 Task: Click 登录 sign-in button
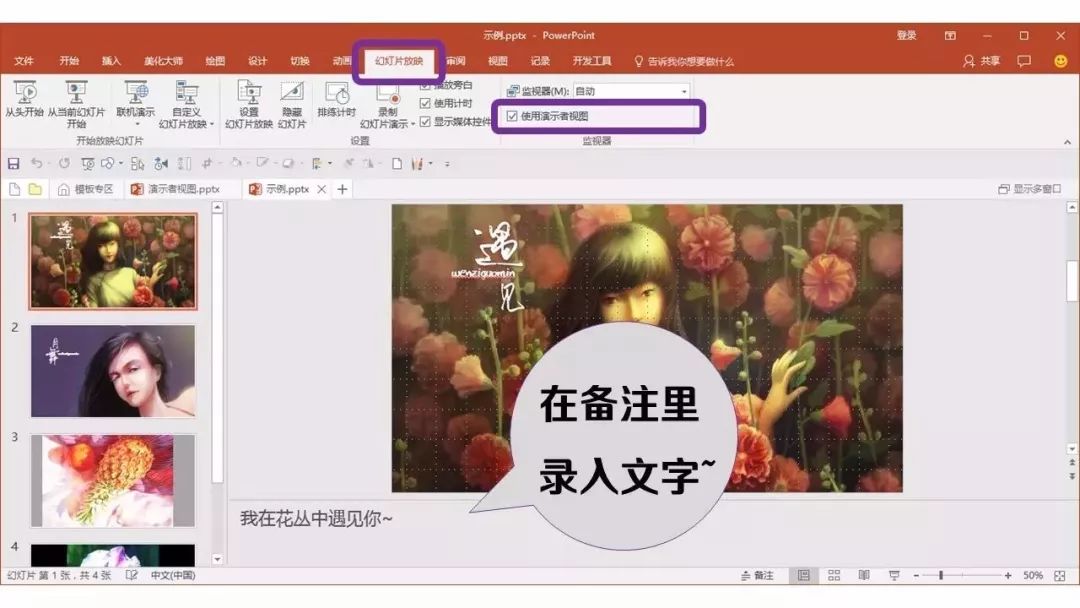906,36
